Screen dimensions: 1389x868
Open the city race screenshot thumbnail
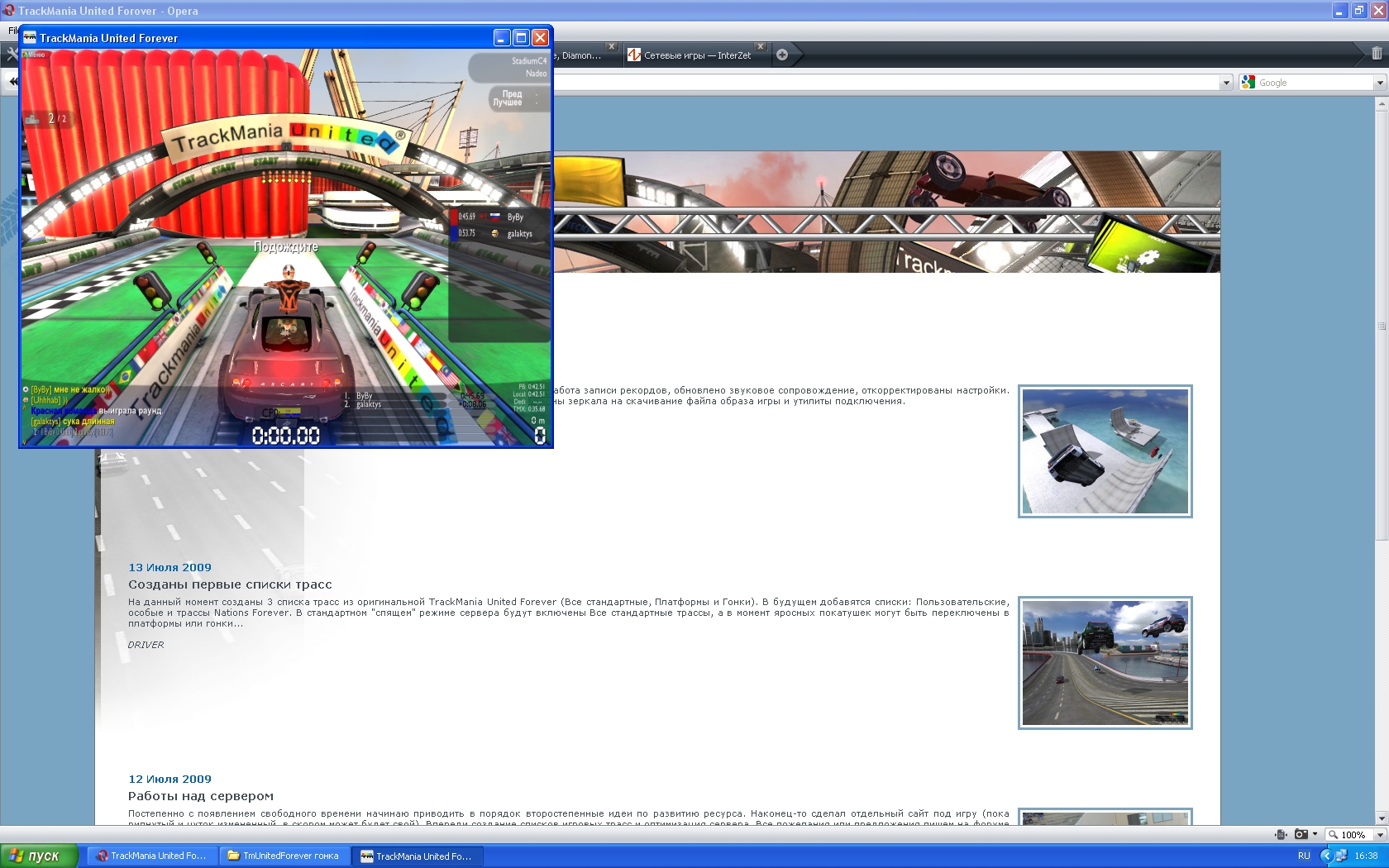(1105, 663)
